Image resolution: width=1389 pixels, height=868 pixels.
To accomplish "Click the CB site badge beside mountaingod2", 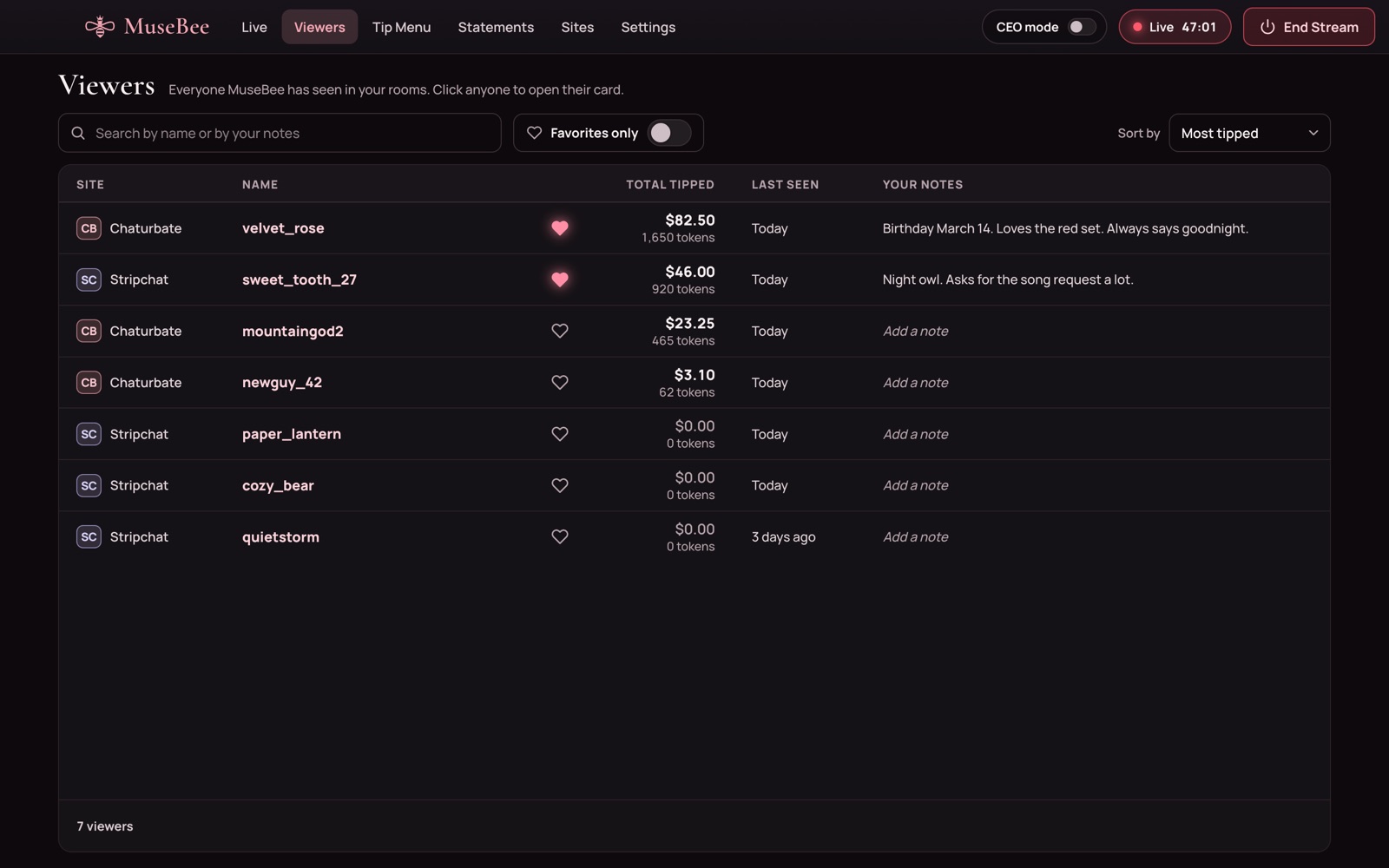I will pos(89,331).
